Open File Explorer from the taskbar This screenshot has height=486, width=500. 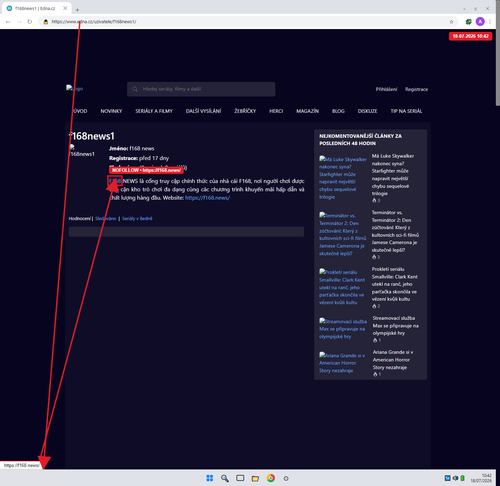[255, 478]
